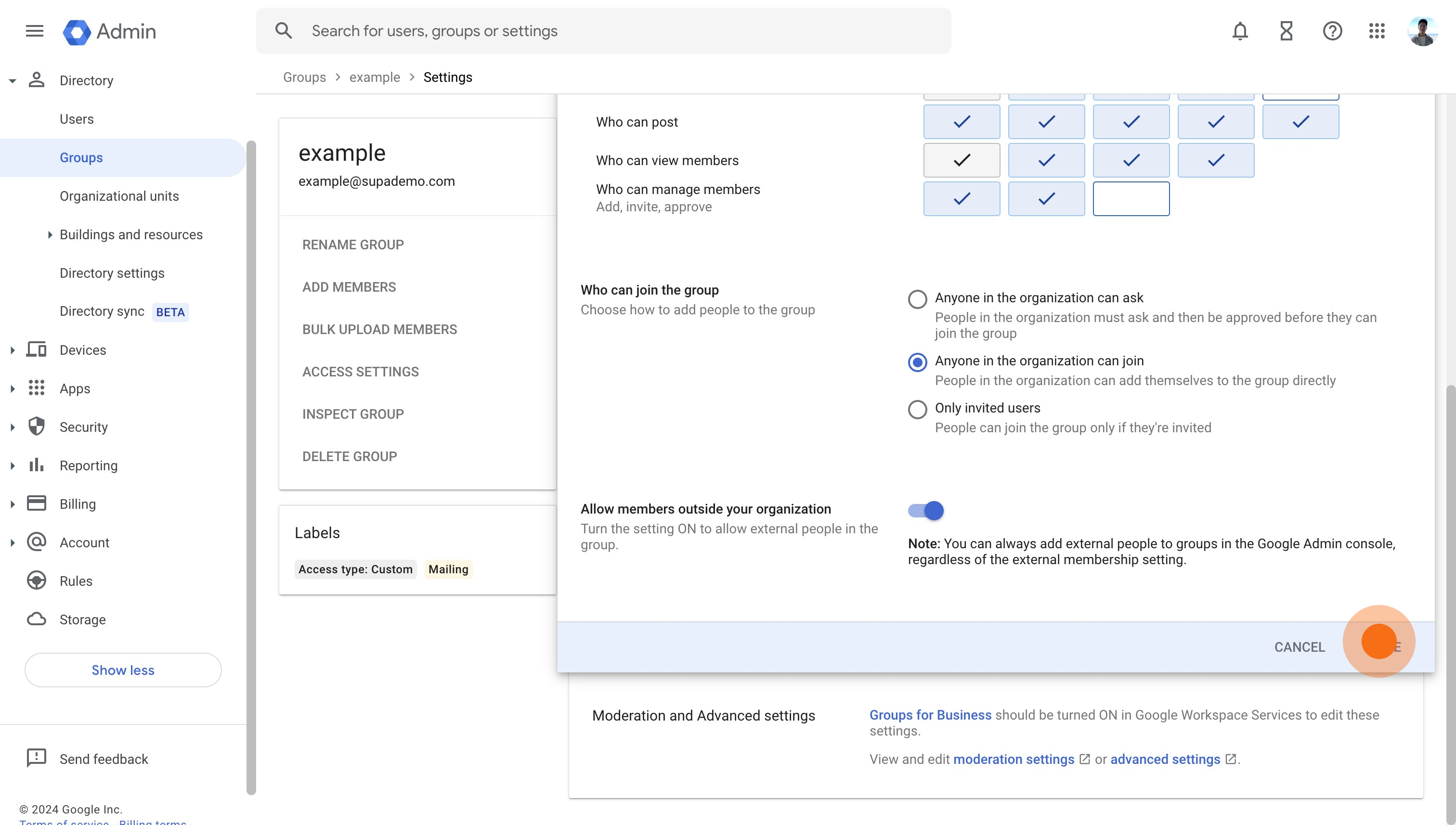Click external link icon after advanced settings
The image size is (1456, 825).
pos(1231,759)
